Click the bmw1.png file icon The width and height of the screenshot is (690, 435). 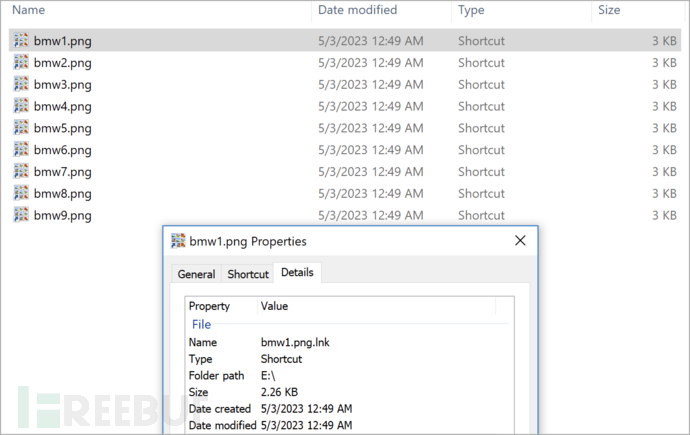click(x=21, y=41)
